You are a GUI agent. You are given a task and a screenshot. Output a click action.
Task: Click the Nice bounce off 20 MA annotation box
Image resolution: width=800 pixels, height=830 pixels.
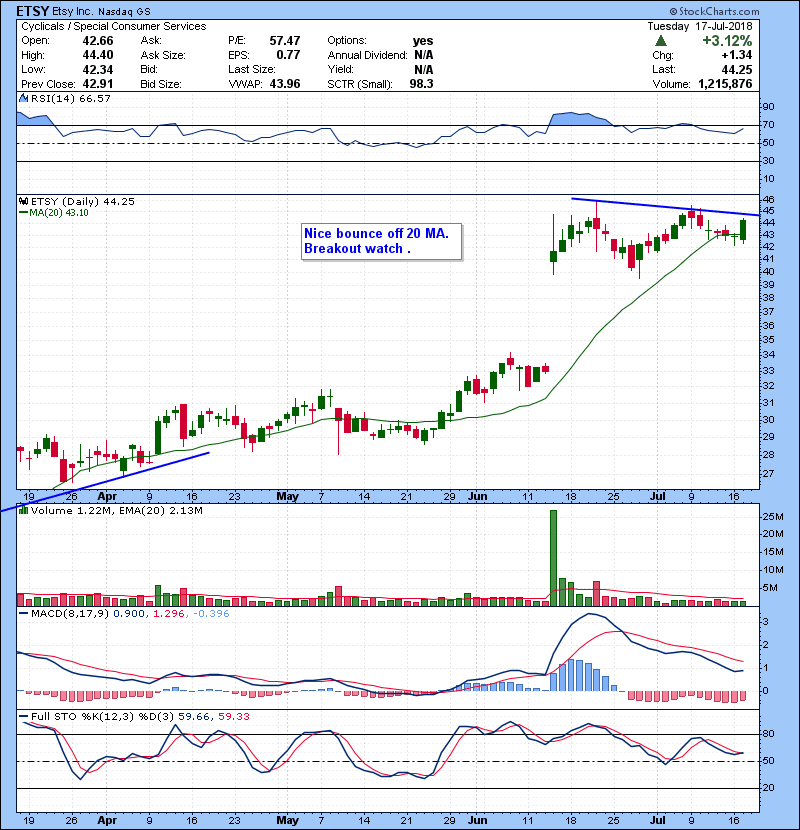(x=382, y=241)
